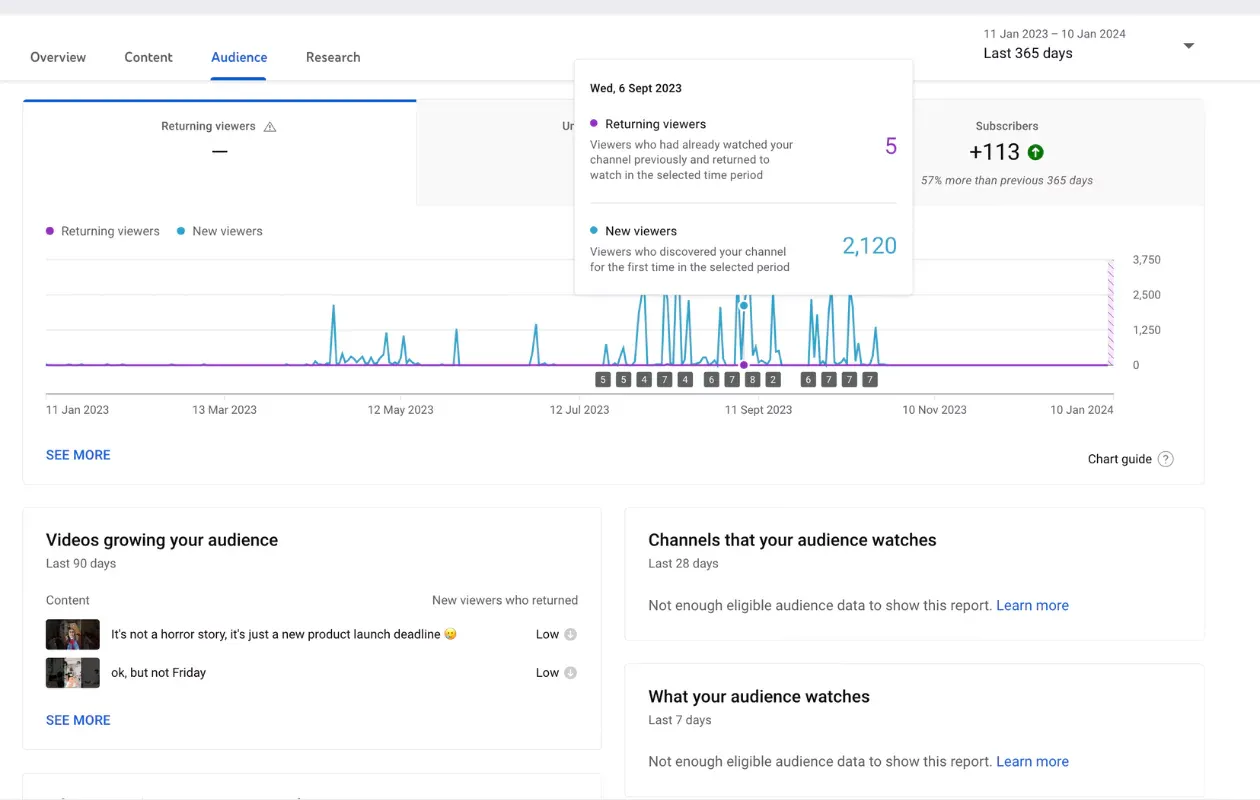Open the Chart guide link
The height and width of the screenshot is (800, 1260).
(1120, 459)
